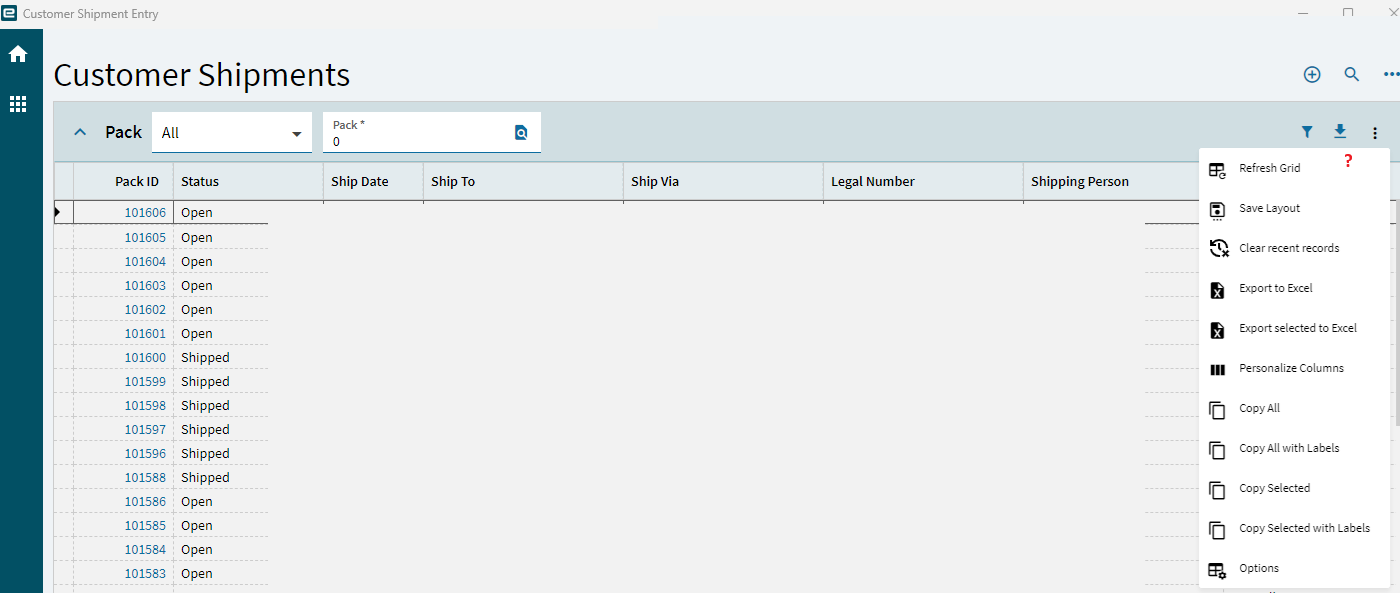Open the search magnifier in the page header
The image size is (1400, 593).
pyautogui.click(x=1352, y=74)
